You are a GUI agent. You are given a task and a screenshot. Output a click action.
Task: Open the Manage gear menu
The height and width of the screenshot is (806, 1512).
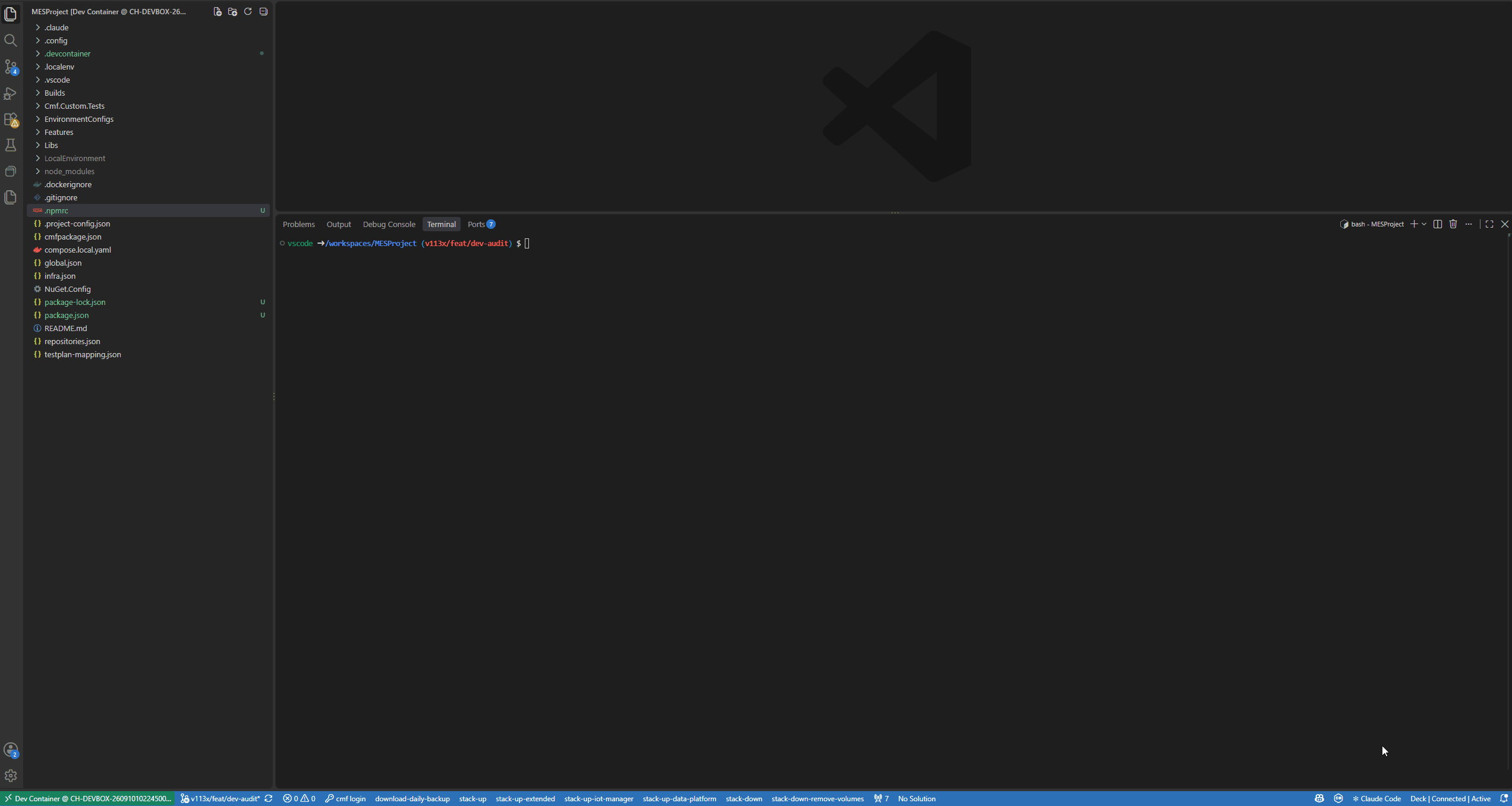tap(11, 776)
